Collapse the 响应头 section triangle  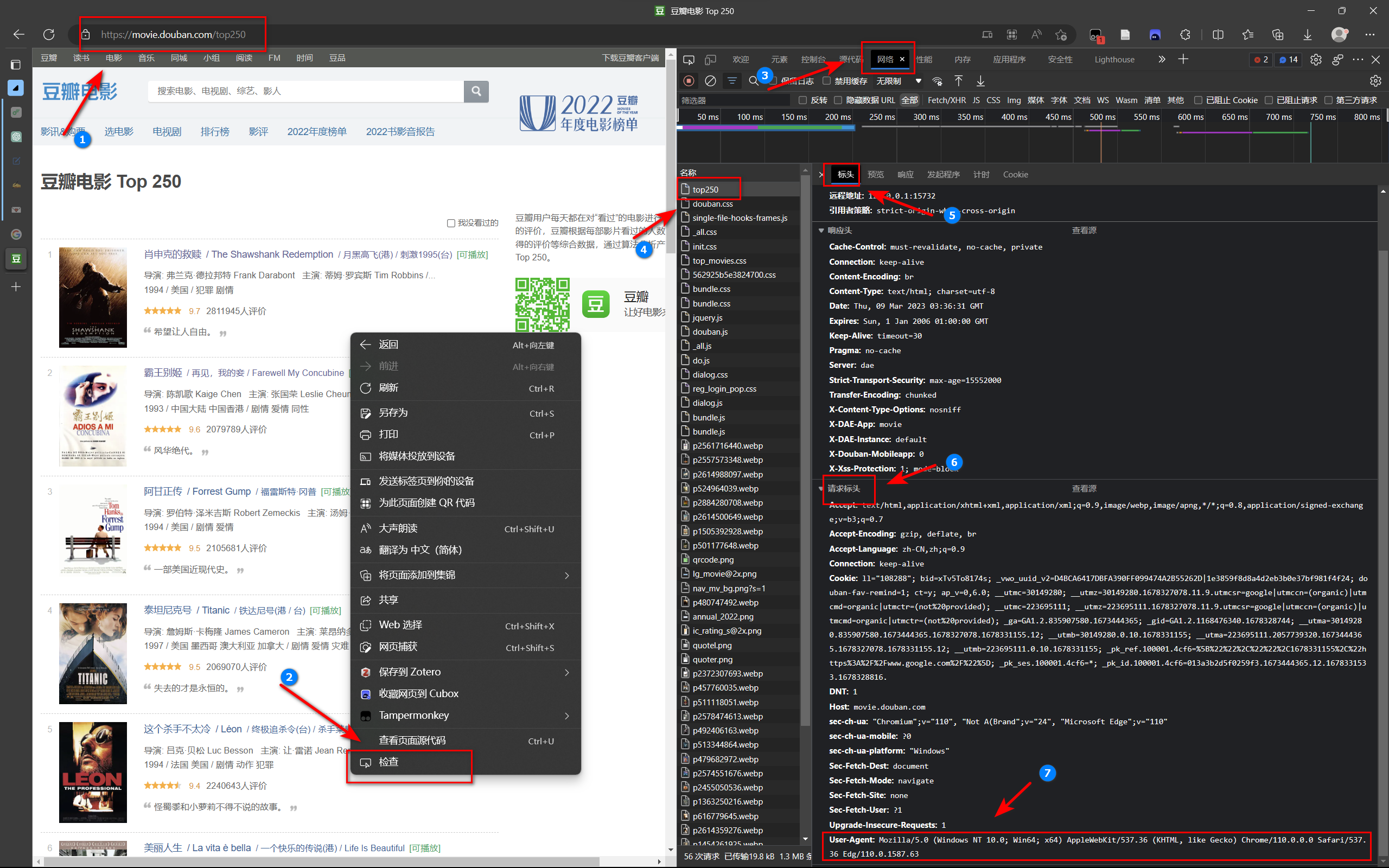tap(821, 231)
